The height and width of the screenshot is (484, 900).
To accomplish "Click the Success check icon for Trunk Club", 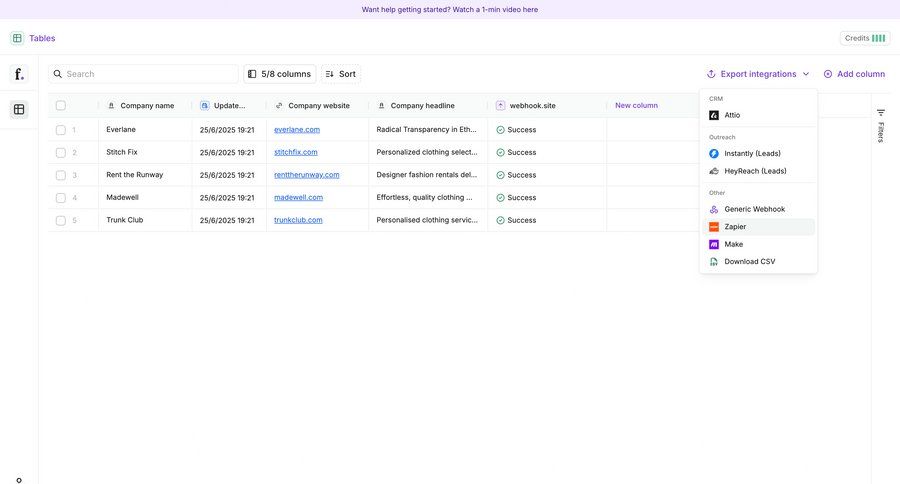I will [x=501, y=220].
